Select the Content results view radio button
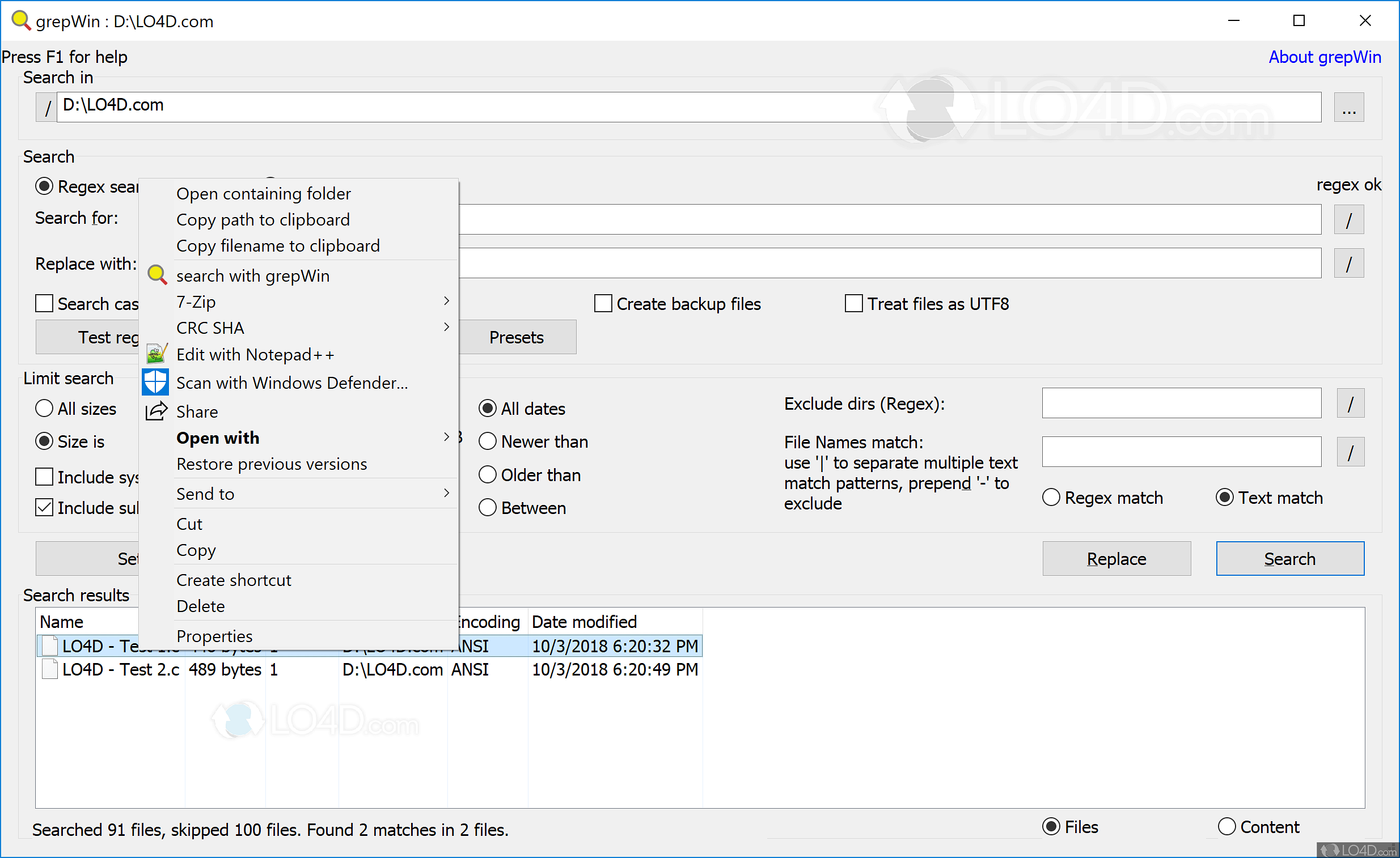The width and height of the screenshot is (1400, 858). coord(1226,827)
